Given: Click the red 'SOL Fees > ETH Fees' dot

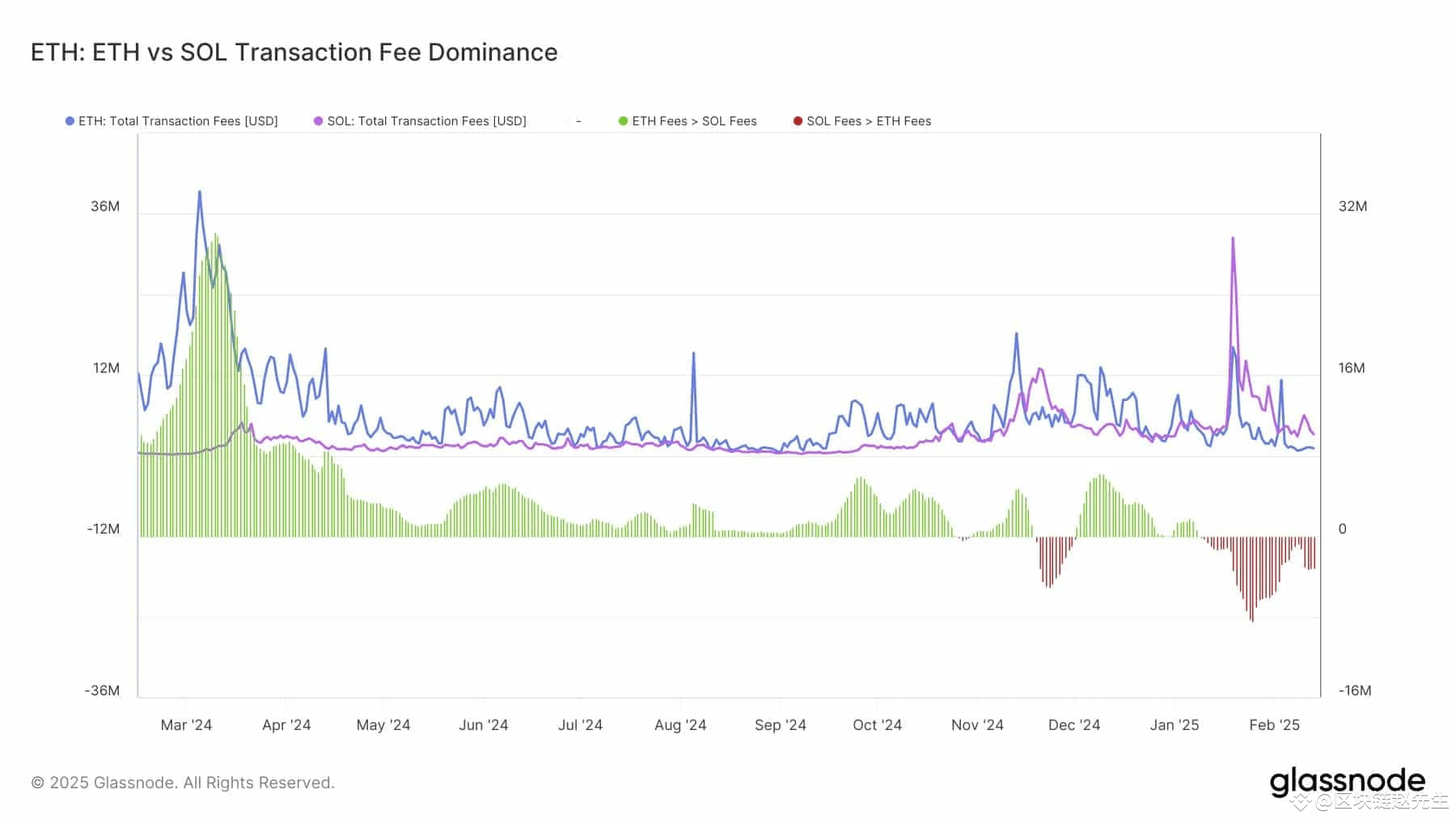Looking at the screenshot, I should tap(796, 120).
